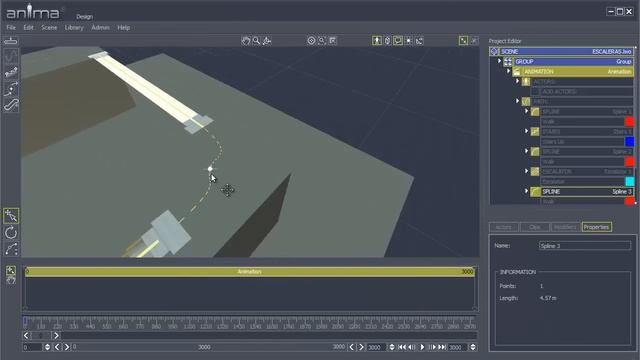The width and height of the screenshot is (640, 360).
Task: Click the Name field containing Spline 3
Action: 585,246
